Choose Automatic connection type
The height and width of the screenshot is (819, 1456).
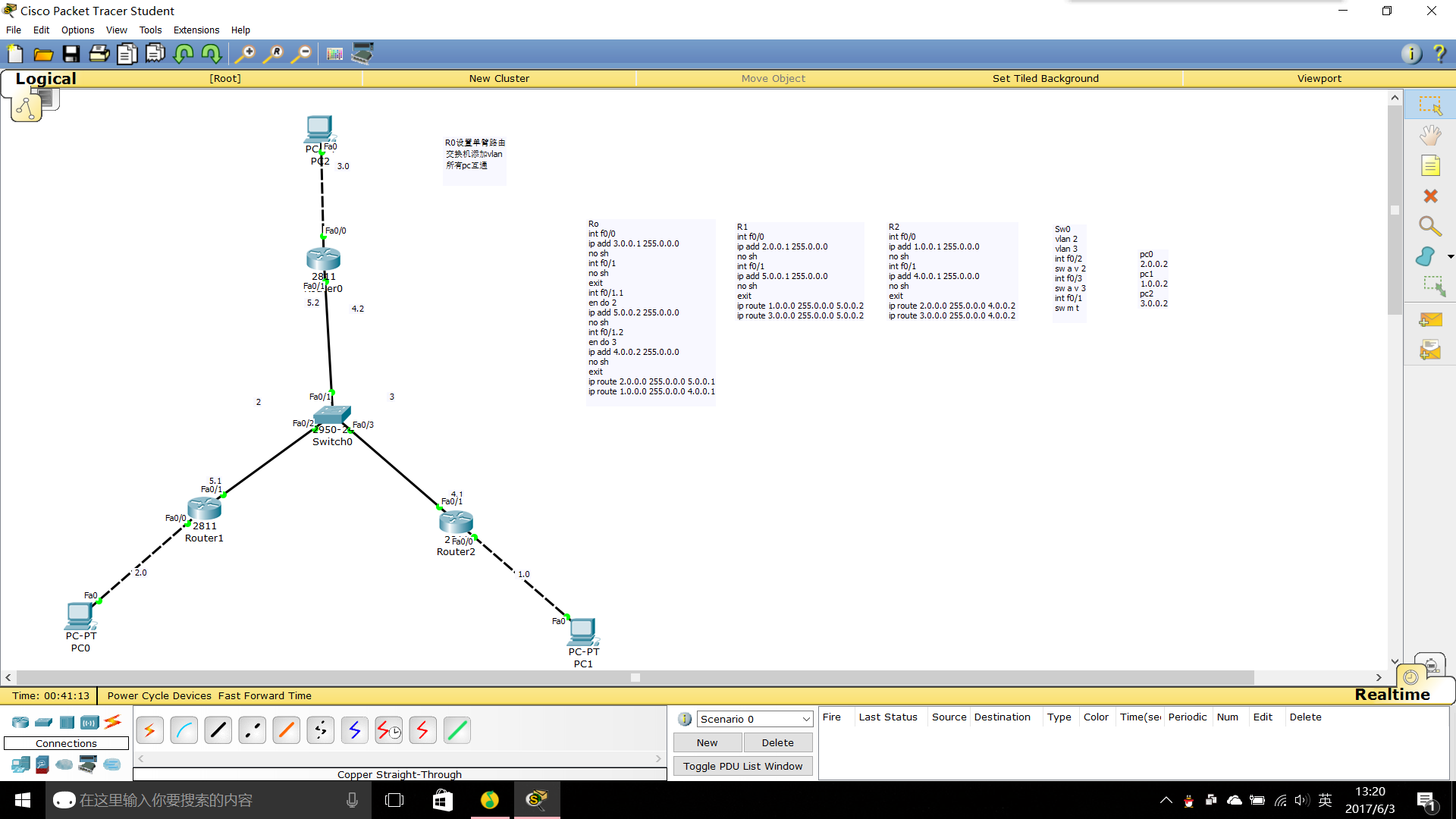[150, 730]
